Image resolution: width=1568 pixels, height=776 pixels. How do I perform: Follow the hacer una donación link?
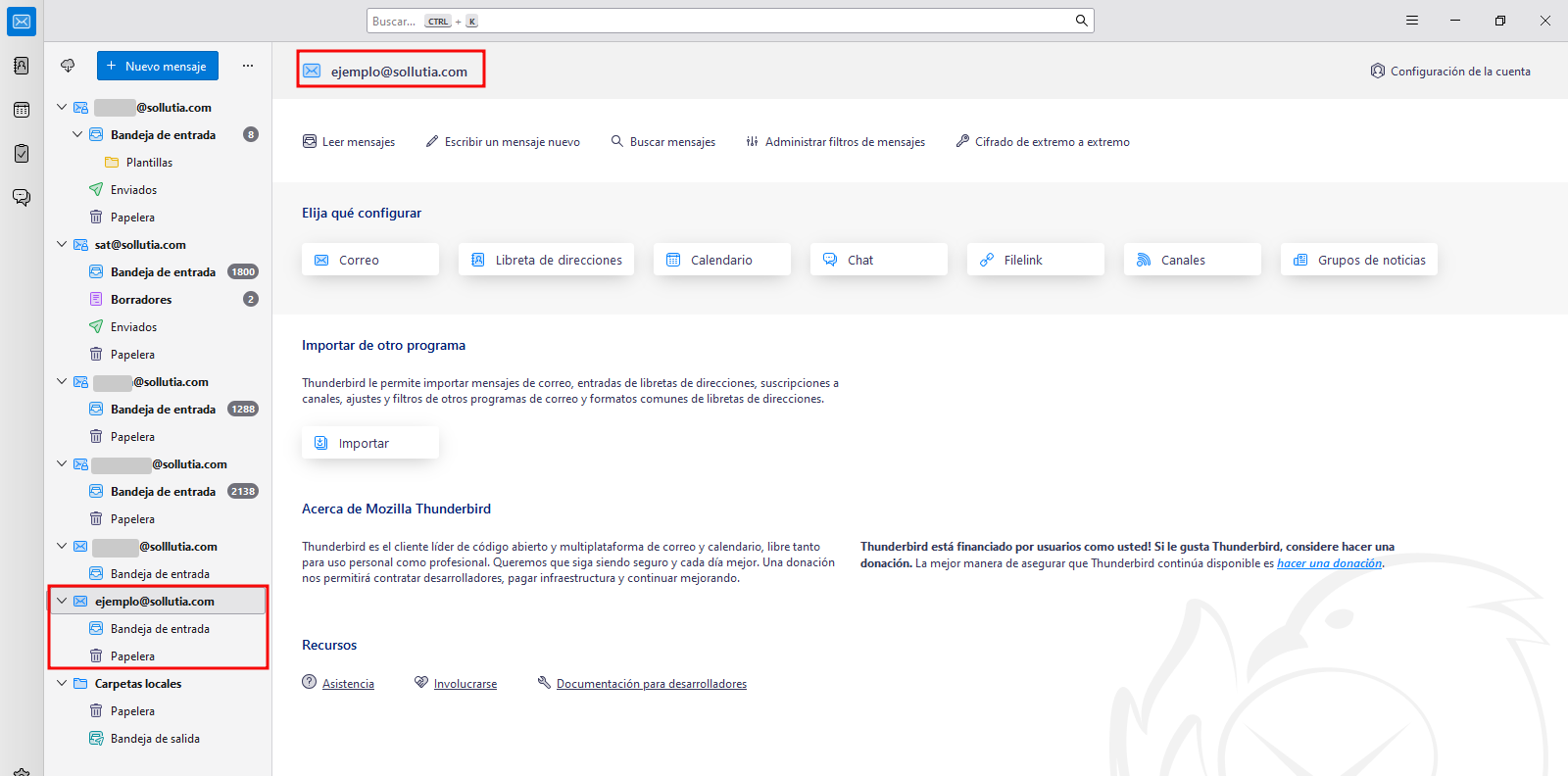(x=1329, y=563)
